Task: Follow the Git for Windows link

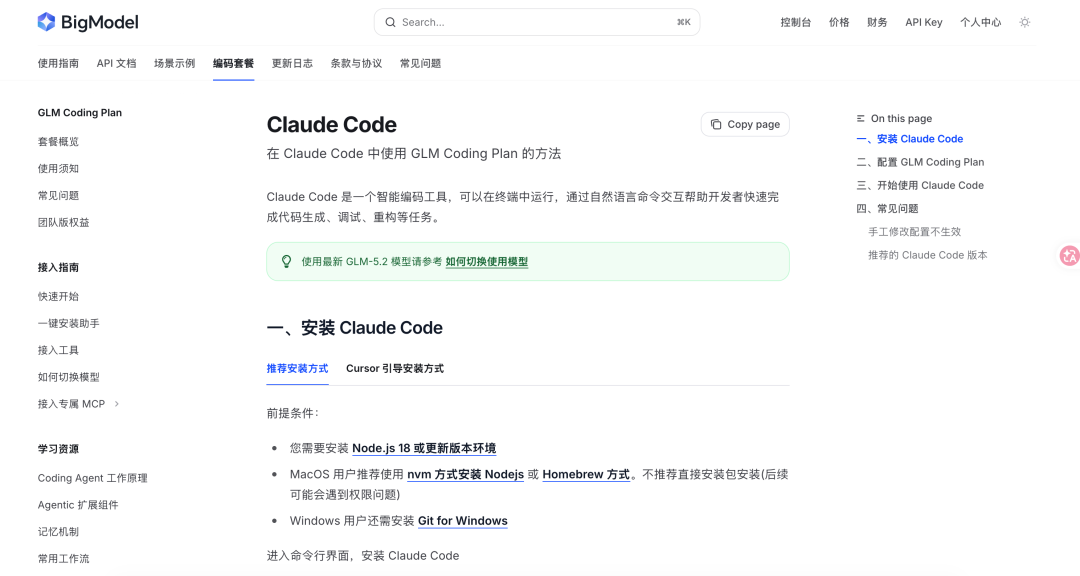Action: click(x=463, y=521)
